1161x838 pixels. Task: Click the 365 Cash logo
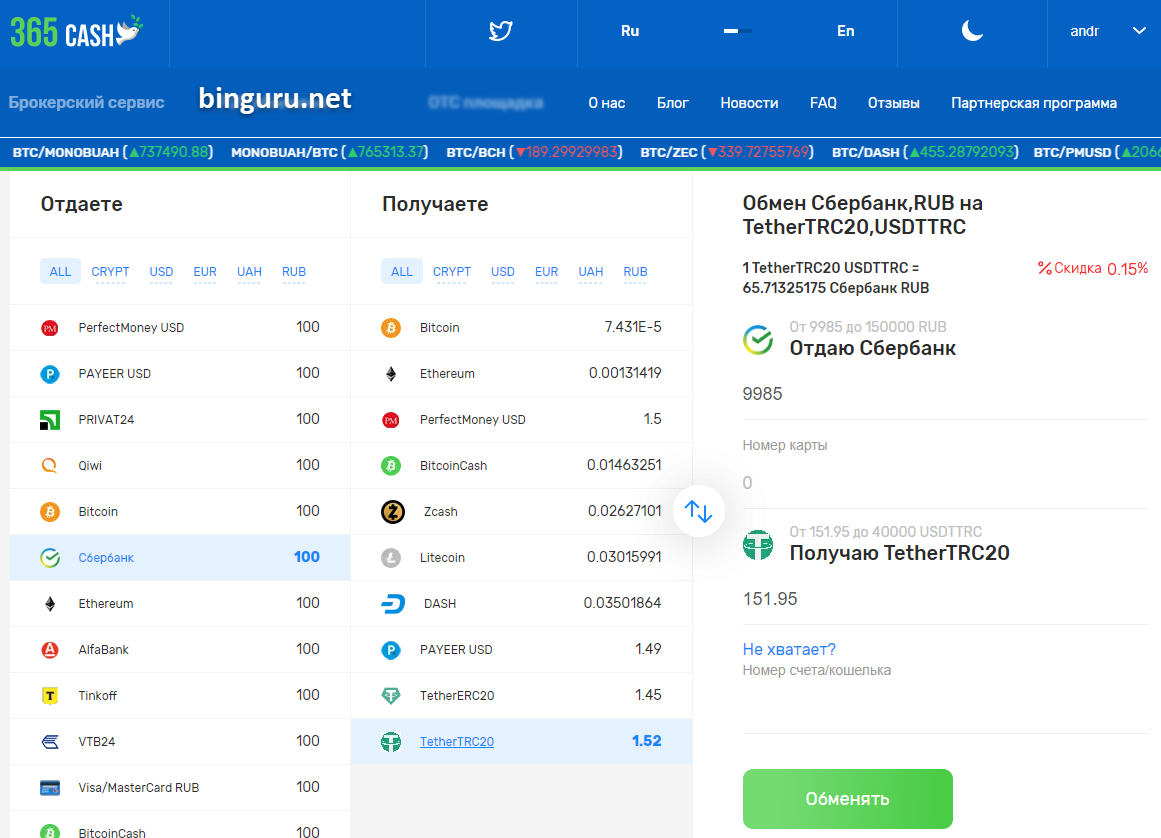coord(76,32)
